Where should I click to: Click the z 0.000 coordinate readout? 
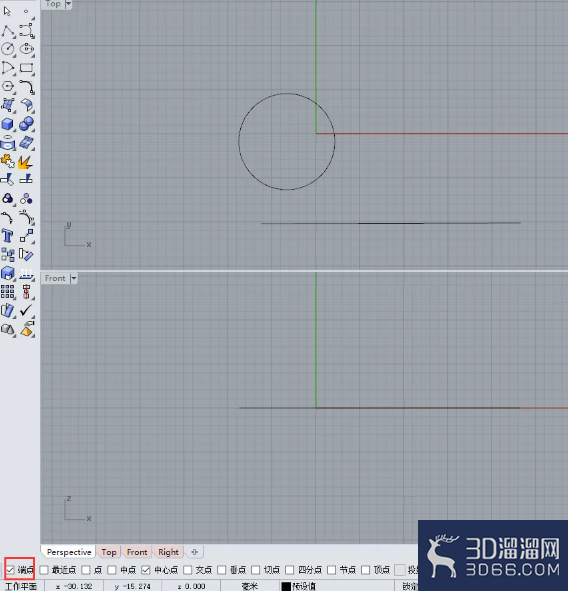(191, 586)
